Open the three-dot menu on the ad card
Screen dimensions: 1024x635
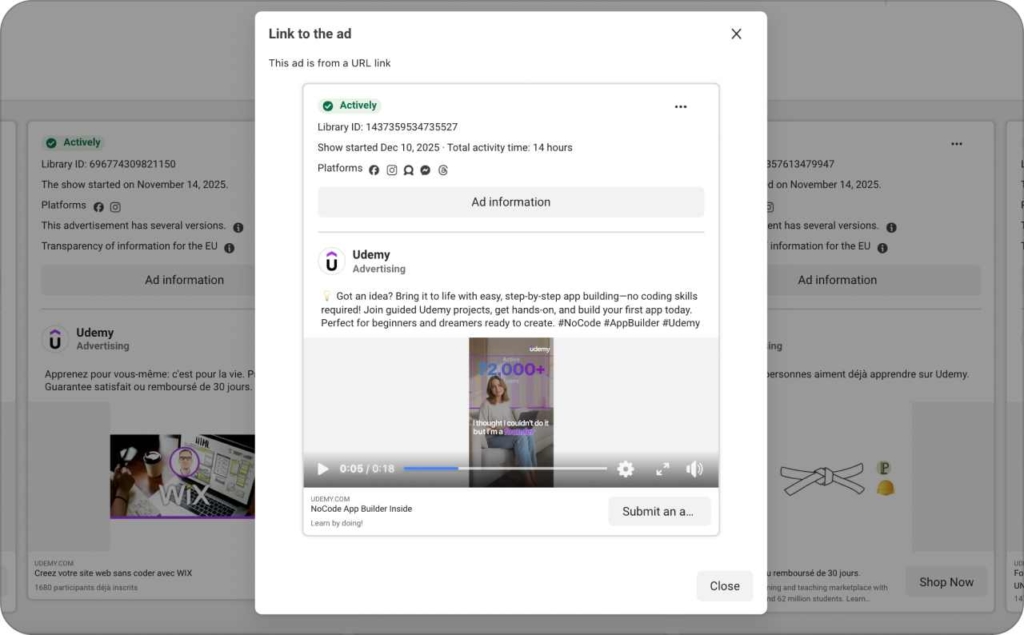click(x=681, y=106)
